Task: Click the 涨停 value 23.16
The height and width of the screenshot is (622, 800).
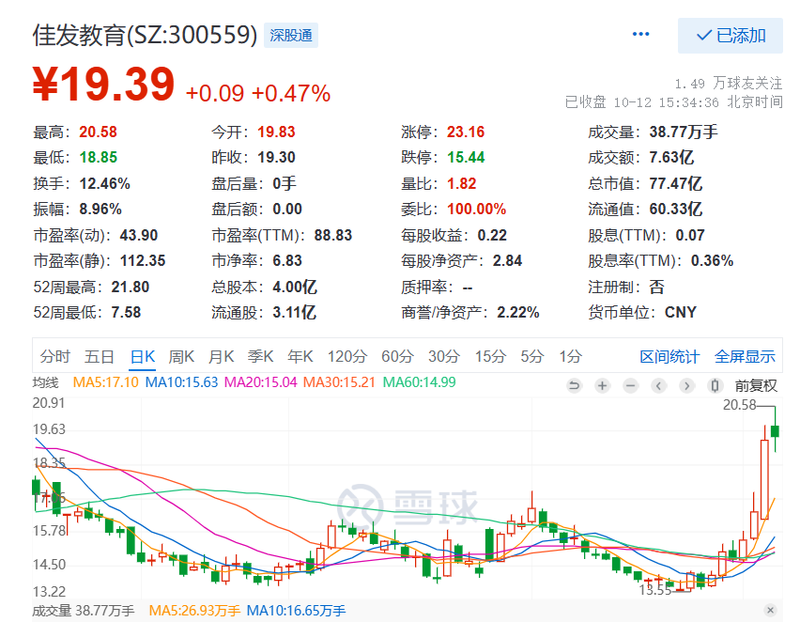Action: pyautogui.click(x=466, y=132)
